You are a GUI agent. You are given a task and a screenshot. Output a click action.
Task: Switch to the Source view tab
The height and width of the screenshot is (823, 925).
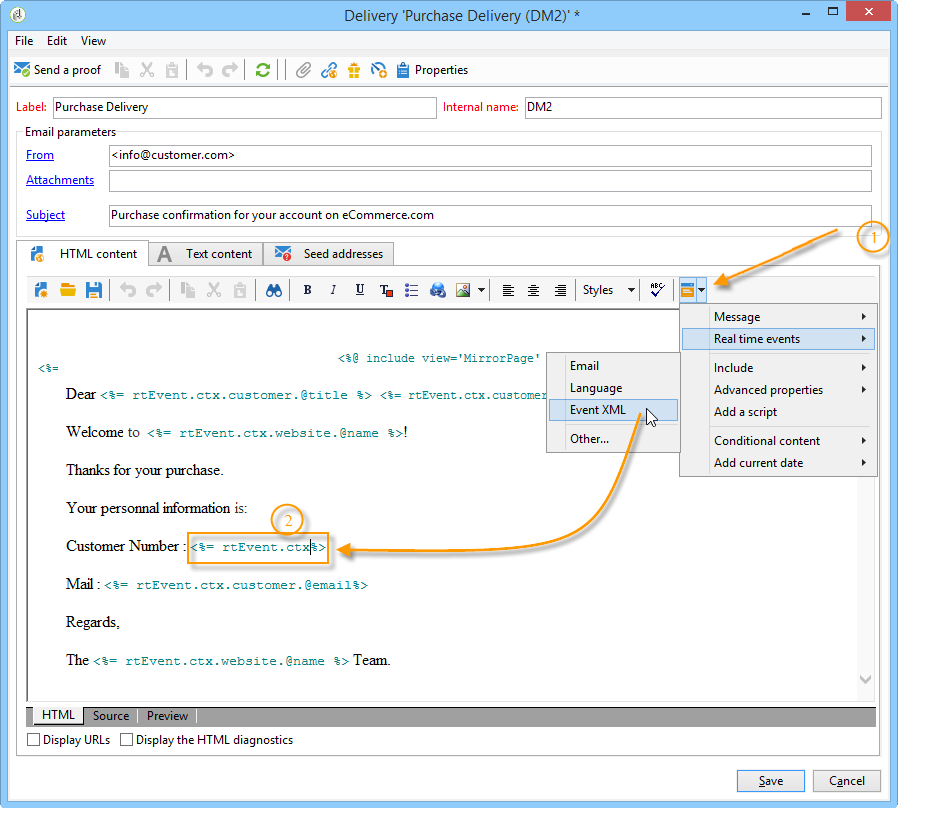tap(110, 716)
